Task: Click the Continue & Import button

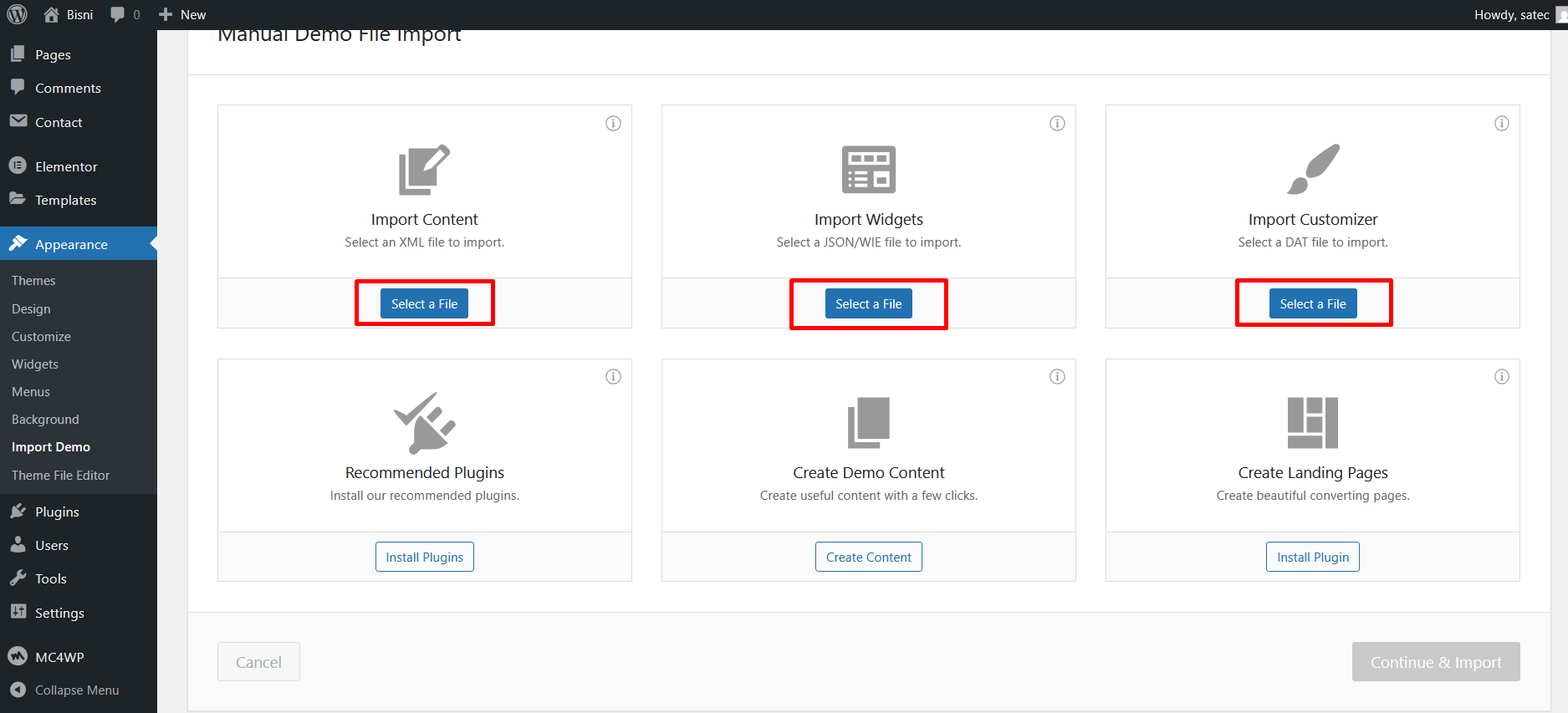Action: [x=1436, y=662]
